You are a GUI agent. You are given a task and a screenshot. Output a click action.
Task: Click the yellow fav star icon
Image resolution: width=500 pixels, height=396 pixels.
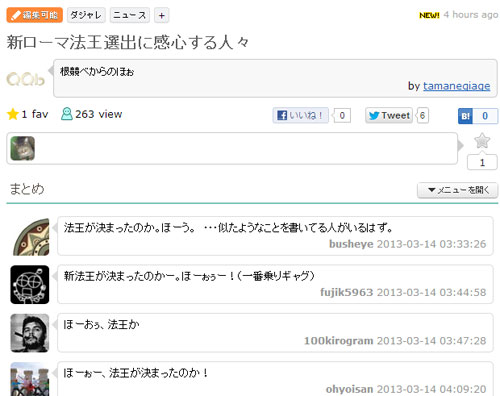tap(13, 114)
